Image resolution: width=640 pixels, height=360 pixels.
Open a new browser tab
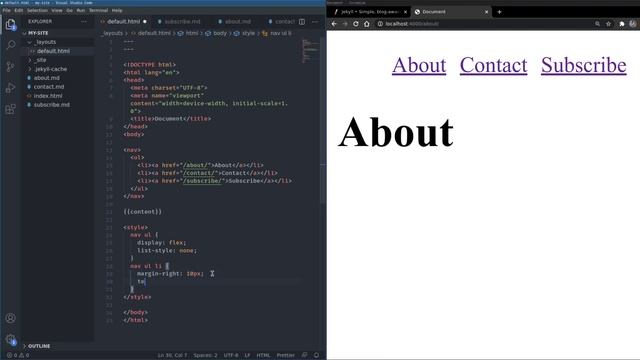[x=499, y=12]
